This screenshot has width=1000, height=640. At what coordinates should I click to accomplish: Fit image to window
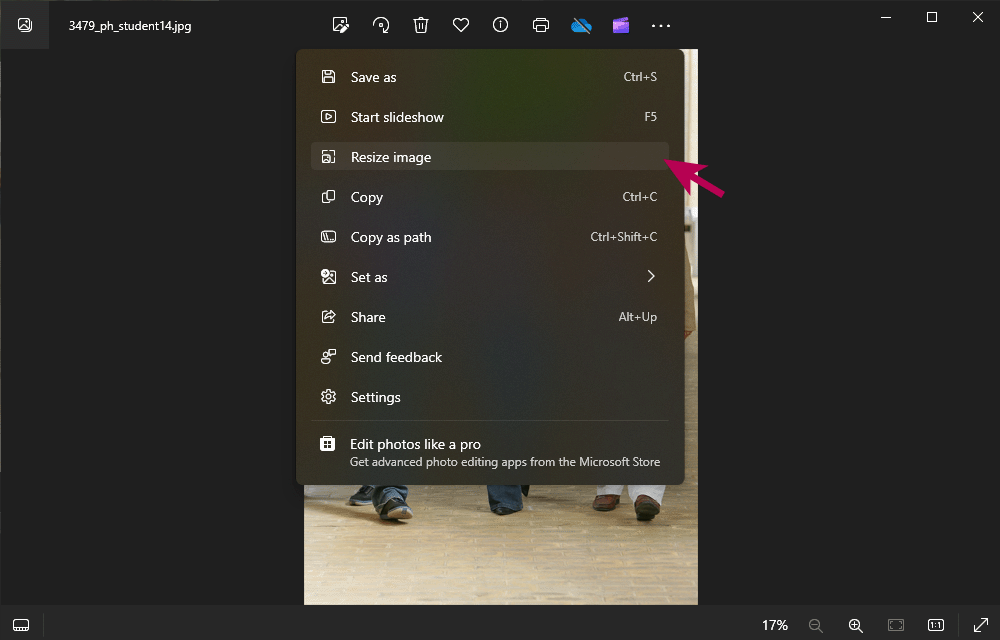pos(894,625)
